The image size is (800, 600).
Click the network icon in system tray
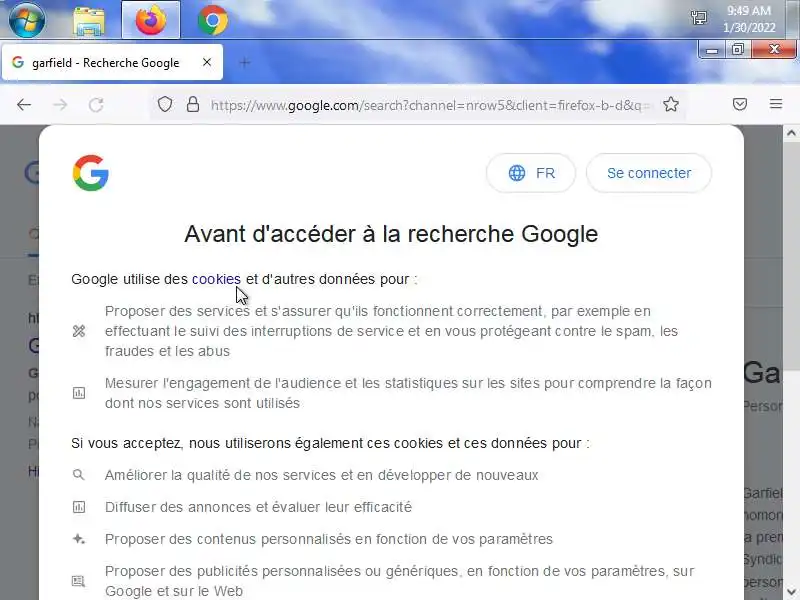pyautogui.click(x=698, y=18)
